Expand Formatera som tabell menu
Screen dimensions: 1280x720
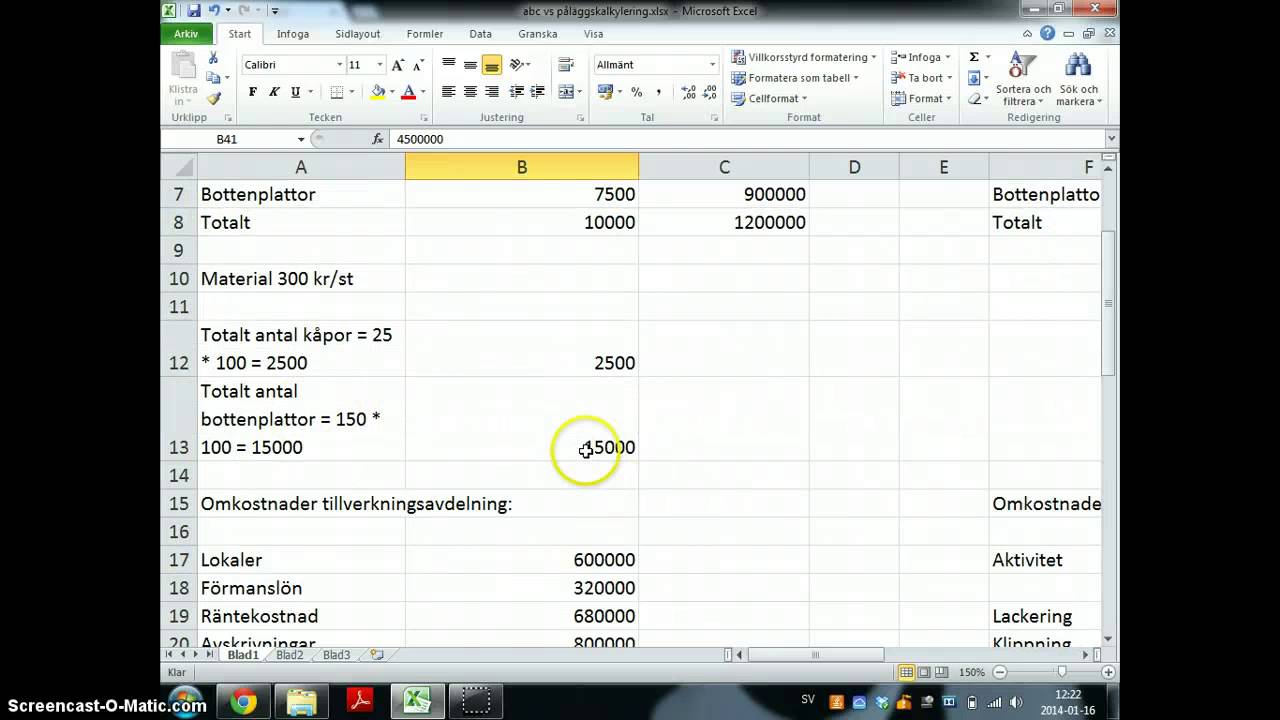(x=796, y=78)
